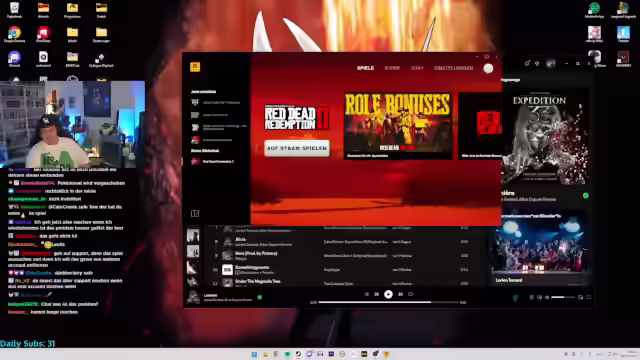This screenshot has height=360, width=640.
Task: Go to the previous track in Spotify
Action: point(377,294)
